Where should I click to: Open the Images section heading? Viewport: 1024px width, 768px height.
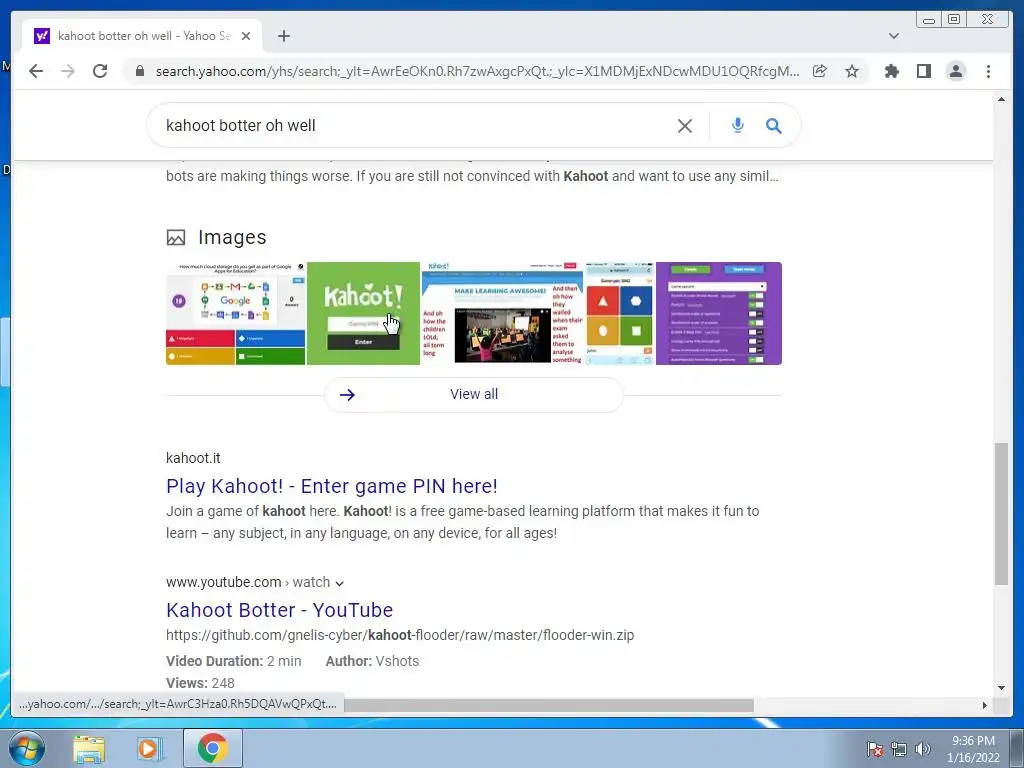coord(232,237)
